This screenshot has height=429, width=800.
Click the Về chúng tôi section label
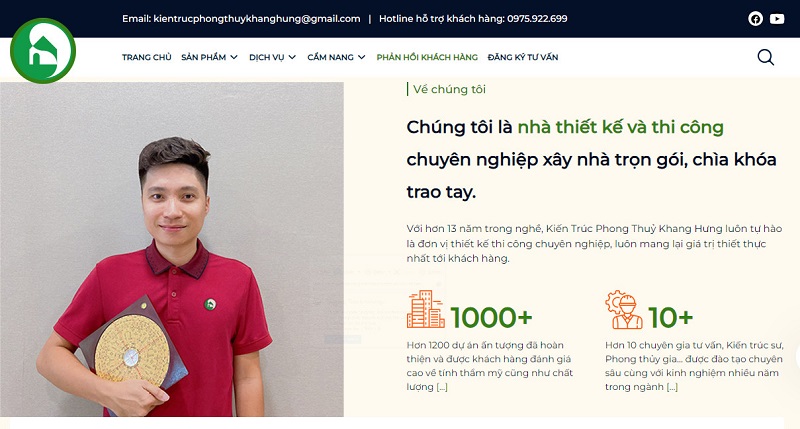(449, 89)
